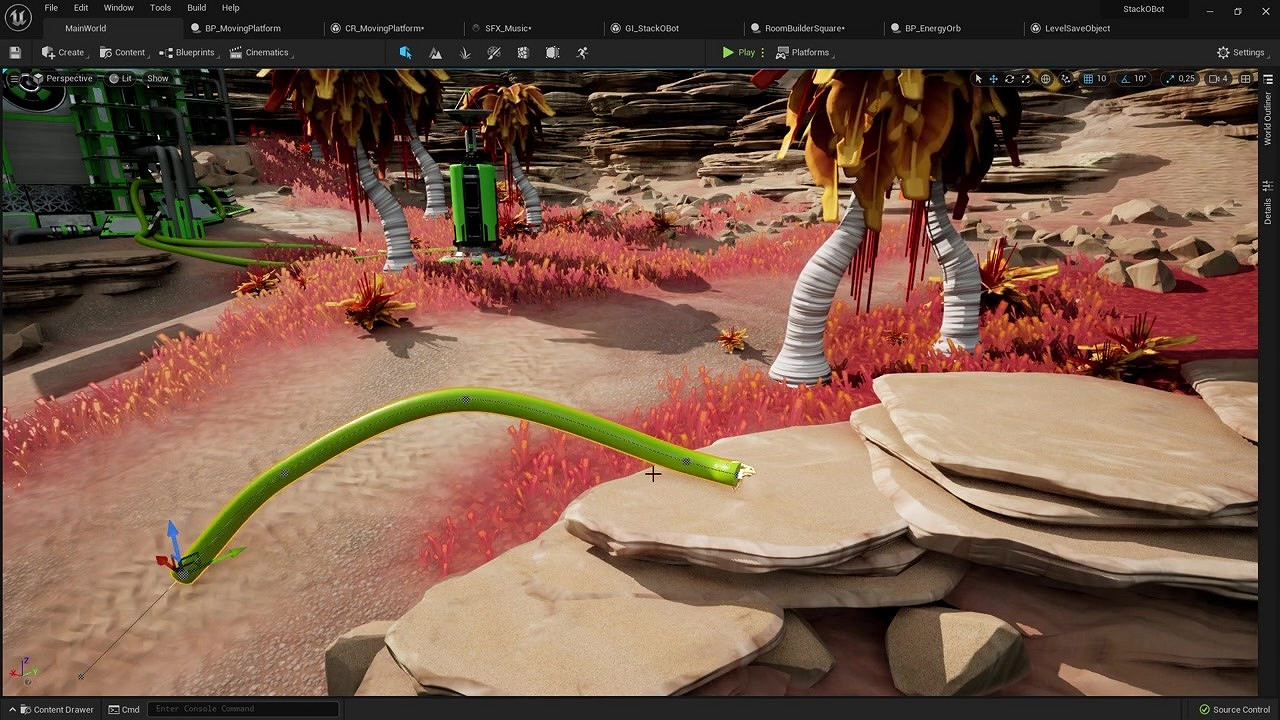Activate Mesh Paint mode icon
This screenshot has height=720, width=1280.
coord(494,52)
